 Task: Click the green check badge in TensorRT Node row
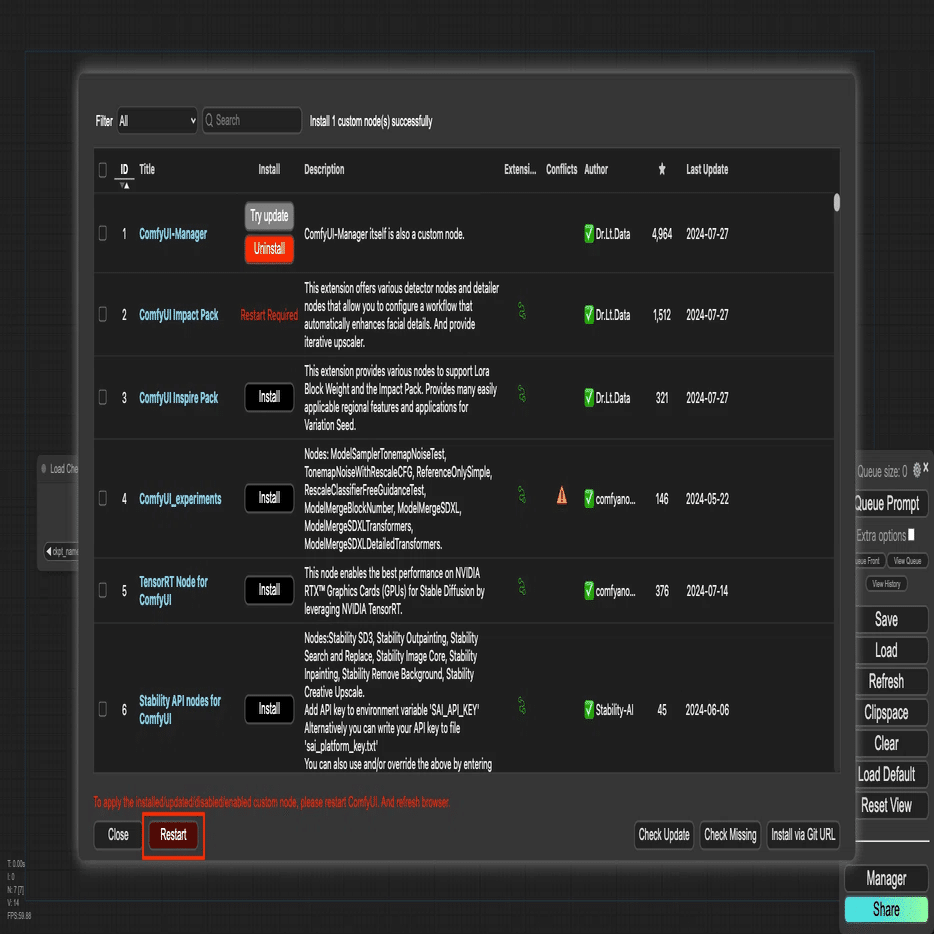(x=589, y=590)
